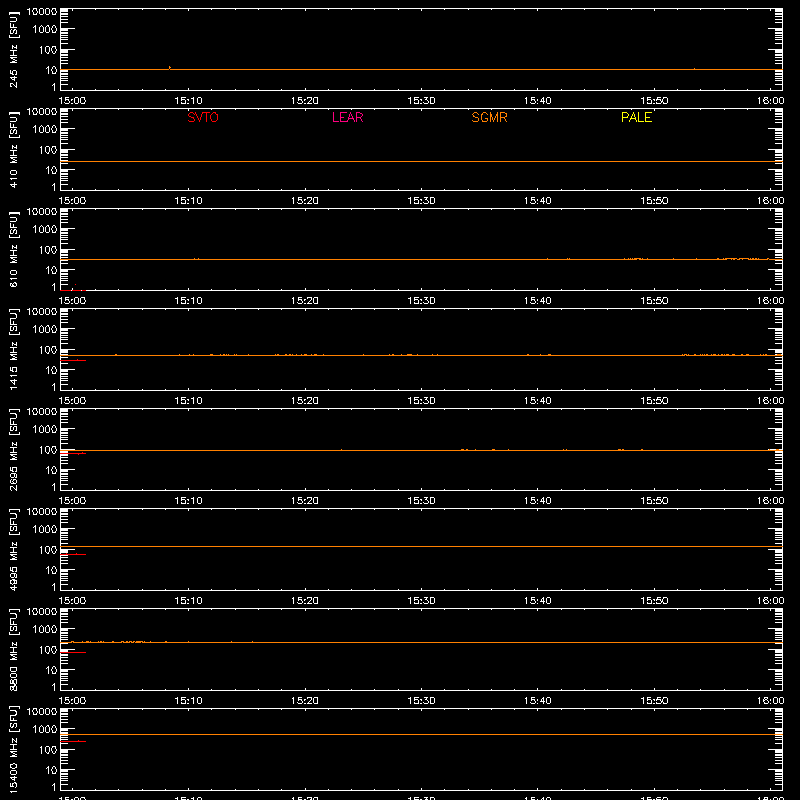Click the 15:10 time label under 1415 MHz panel
This screenshot has height=800, width=800.
pos(188,401)
